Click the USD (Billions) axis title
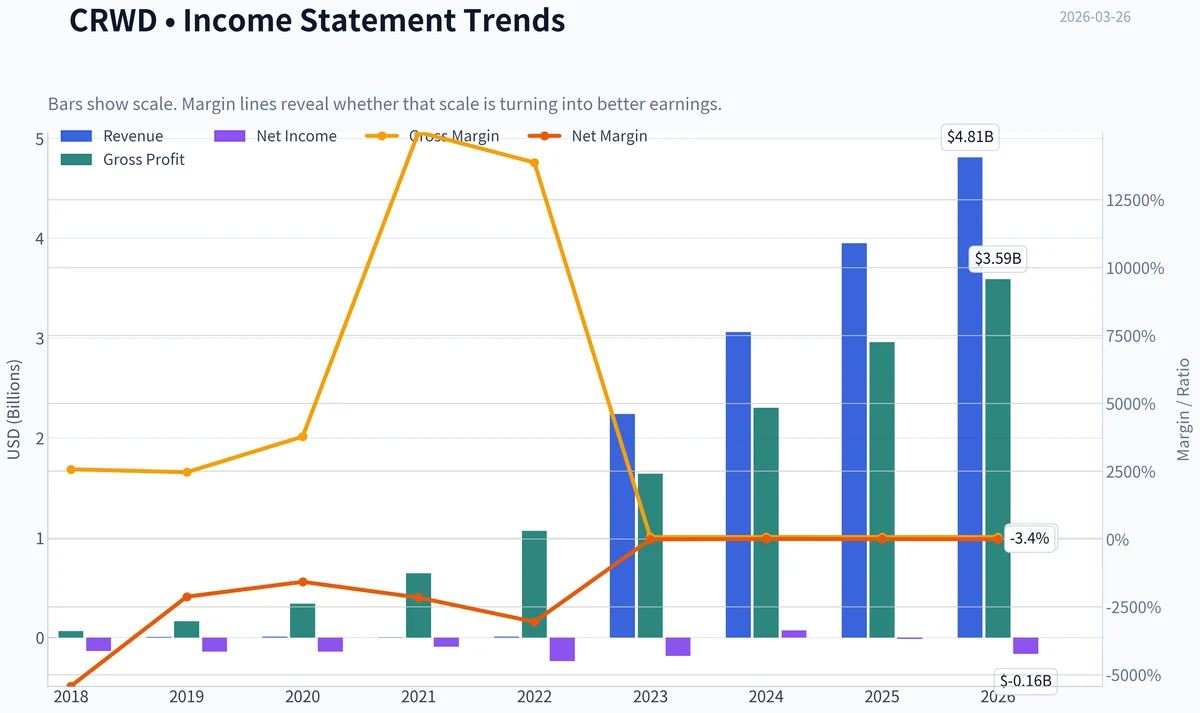 (14, 409)
